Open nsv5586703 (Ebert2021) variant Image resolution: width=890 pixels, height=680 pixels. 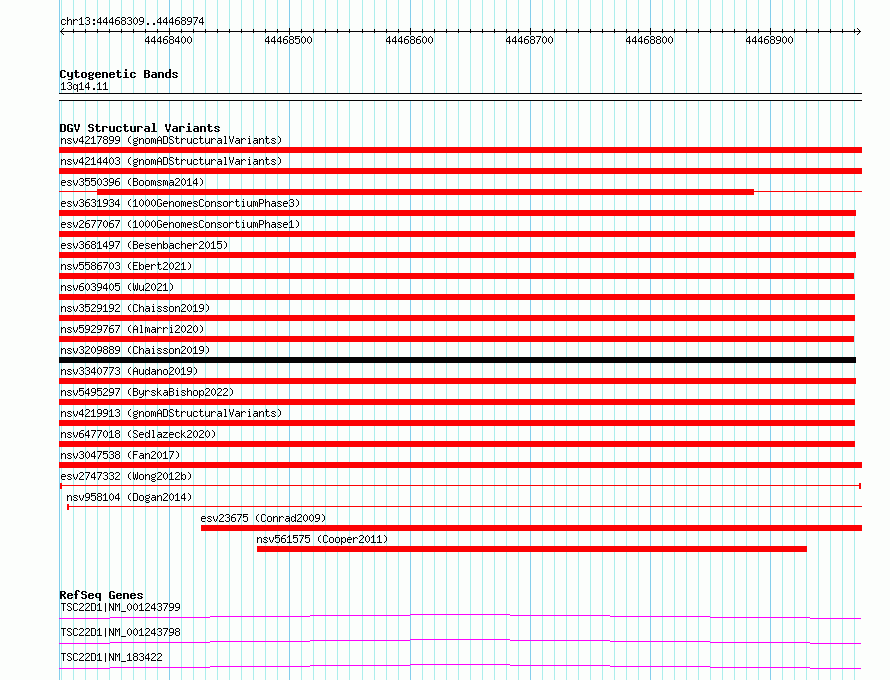126,266
